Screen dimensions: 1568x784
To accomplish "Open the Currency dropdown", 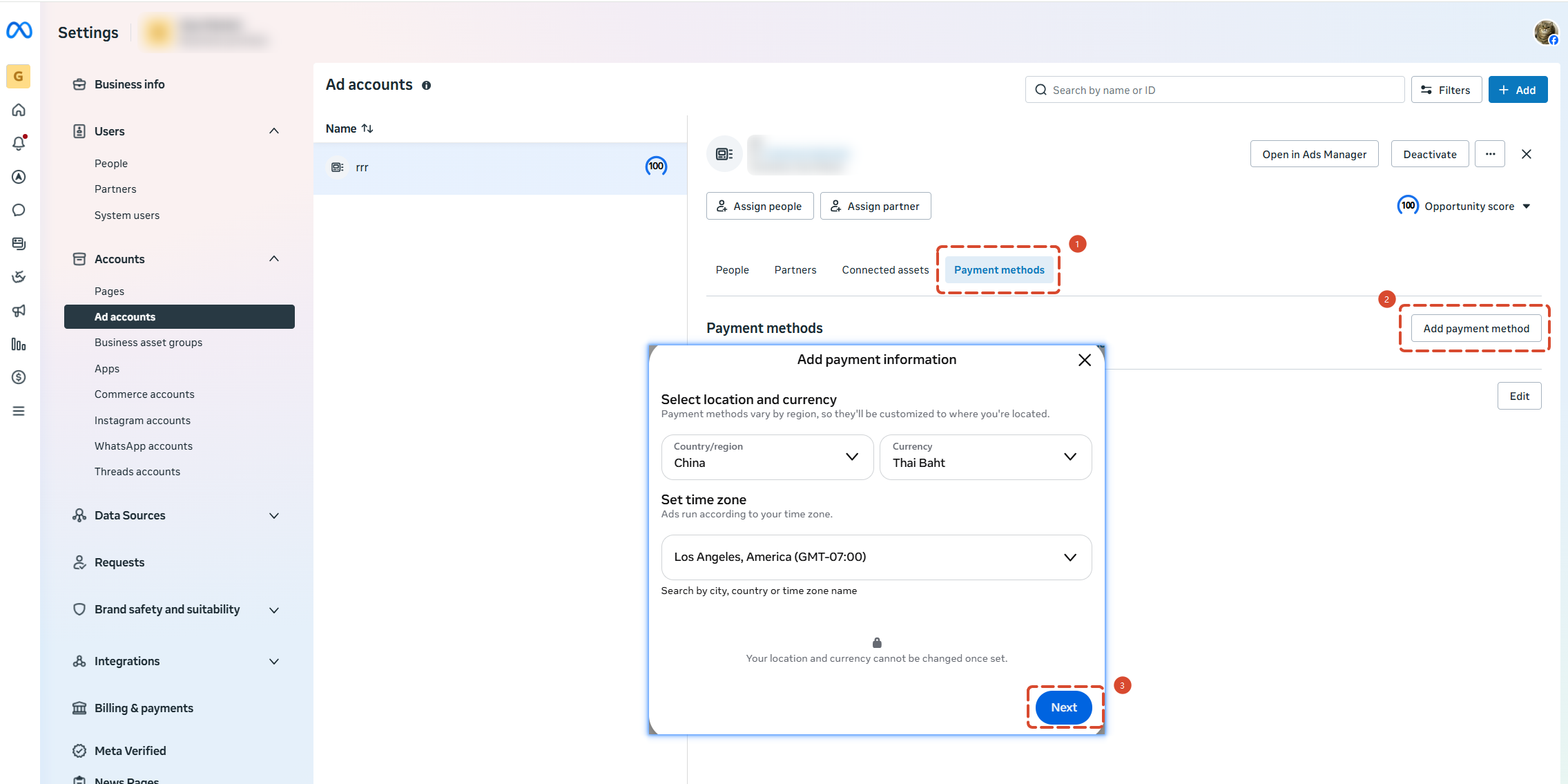I will click(985, 457).
